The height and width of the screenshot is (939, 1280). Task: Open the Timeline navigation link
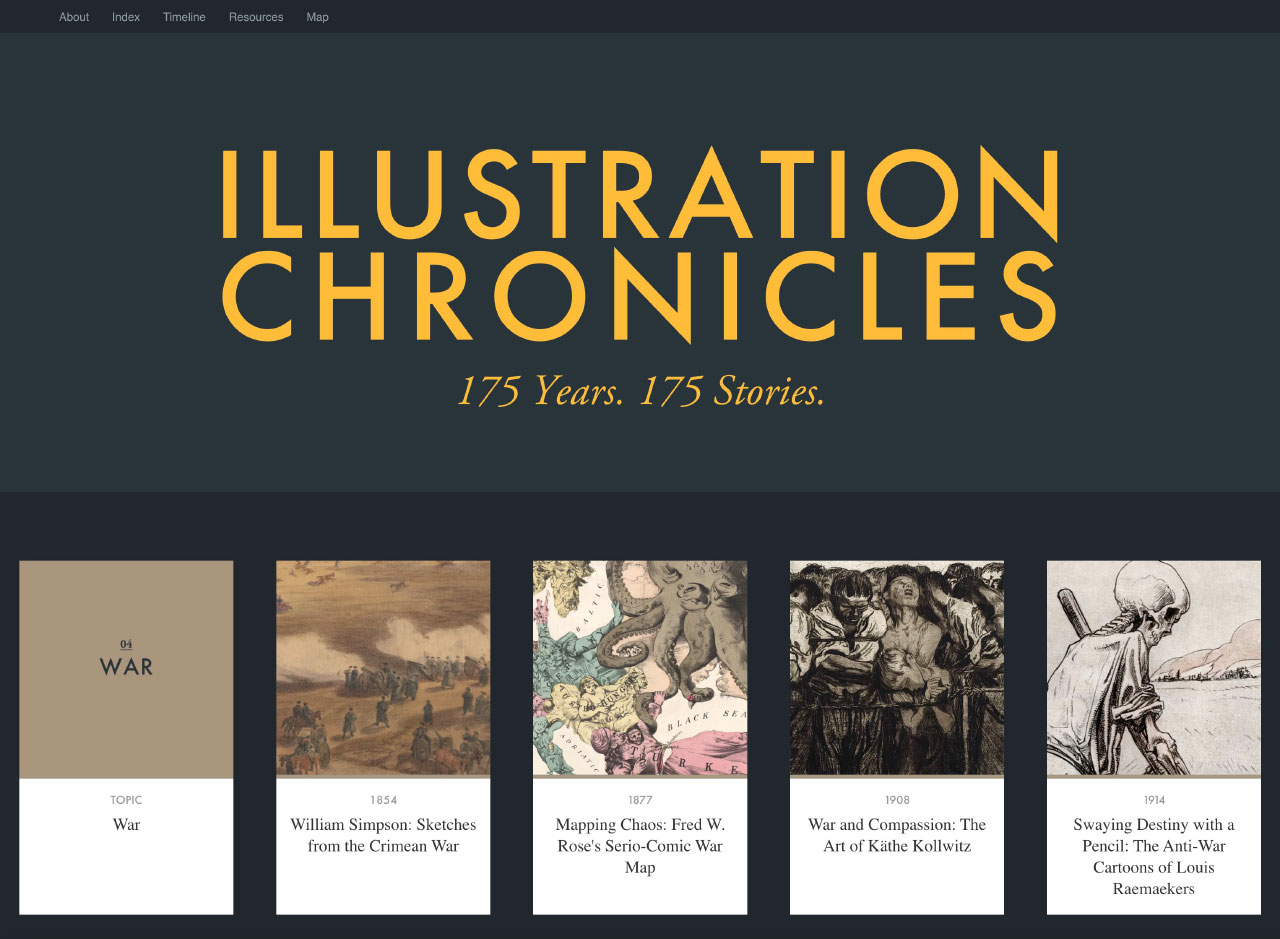pyautogui.click(x=184, y=17)
